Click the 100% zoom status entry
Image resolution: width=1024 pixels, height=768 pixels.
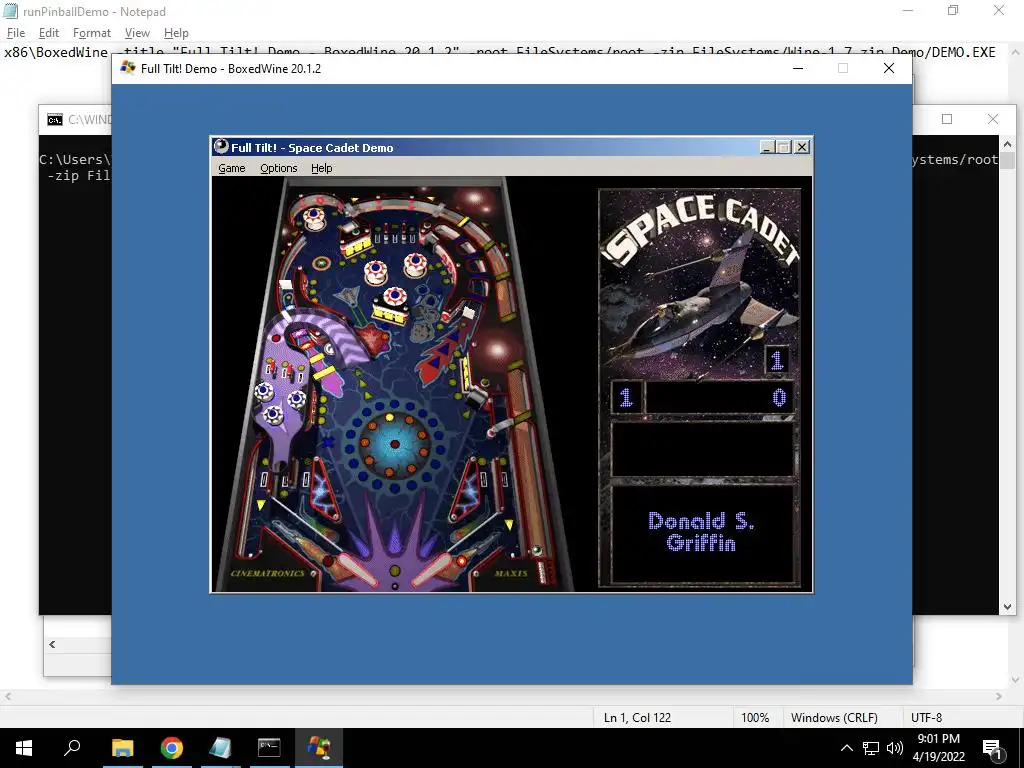755,717
